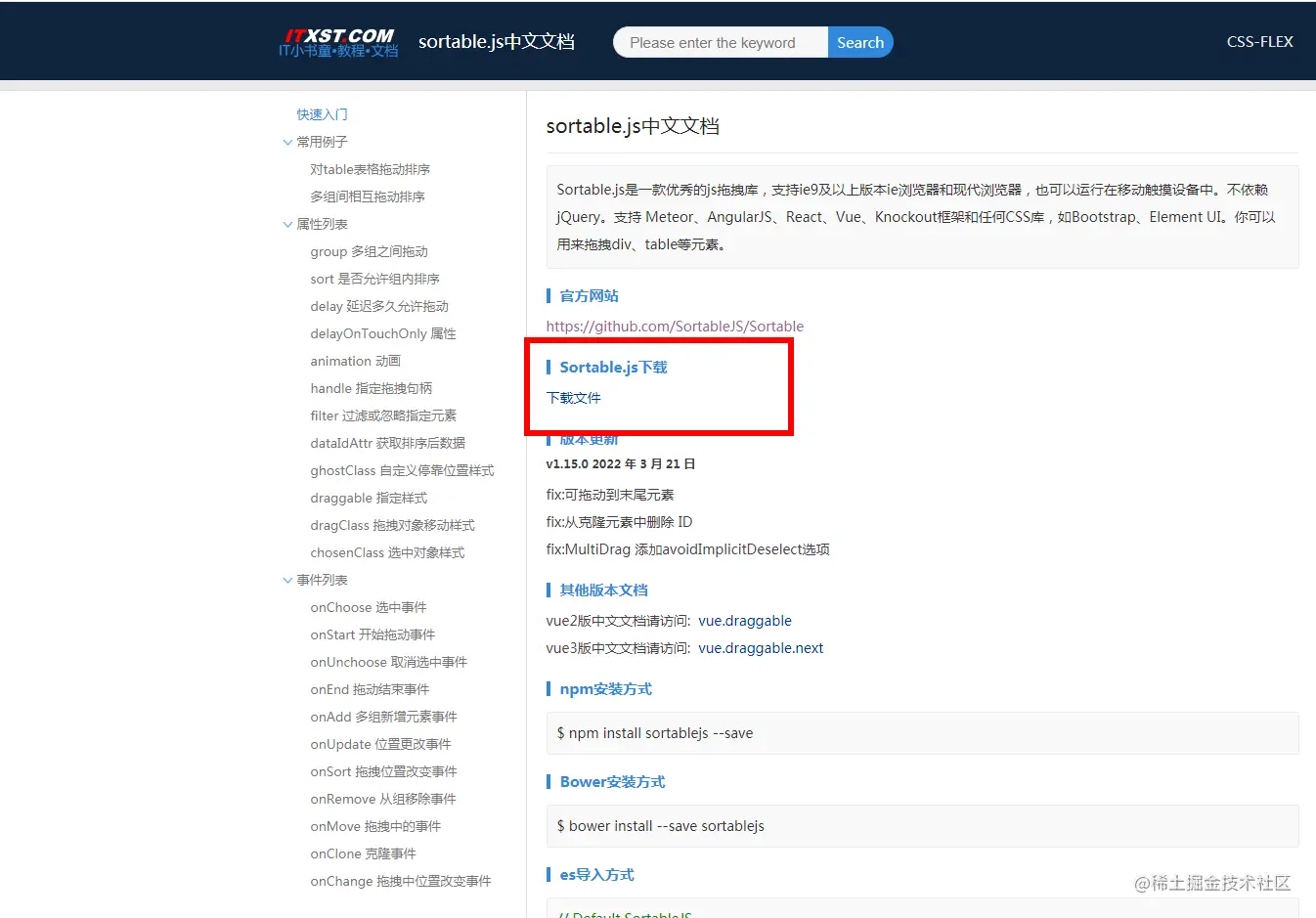The width and height of the screenshot is (1316, 918).
Task: Open onAdd 多组新增元素事件 page
Action: click(384, 717)
